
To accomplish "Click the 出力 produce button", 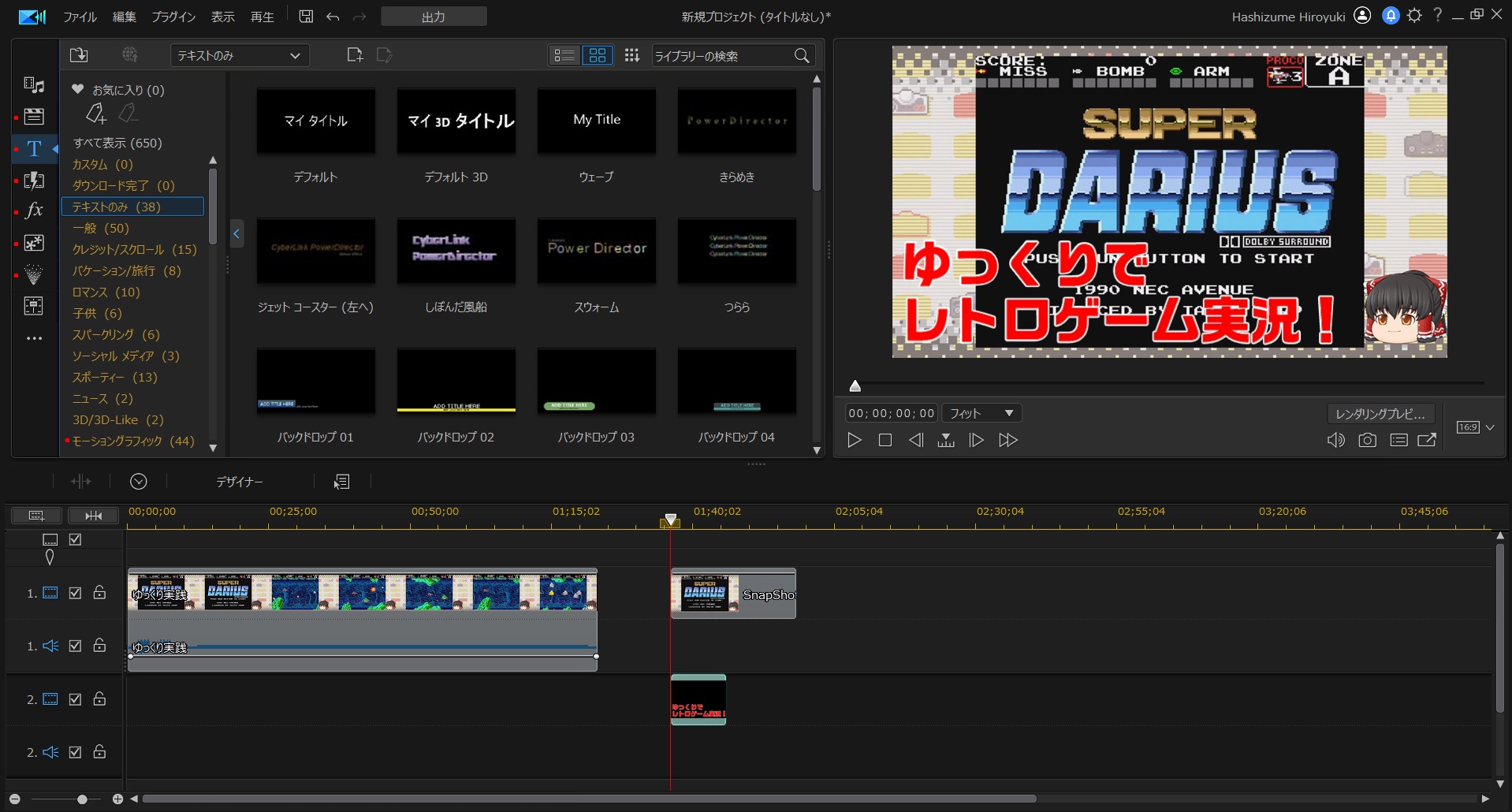I will pos(434,17).
